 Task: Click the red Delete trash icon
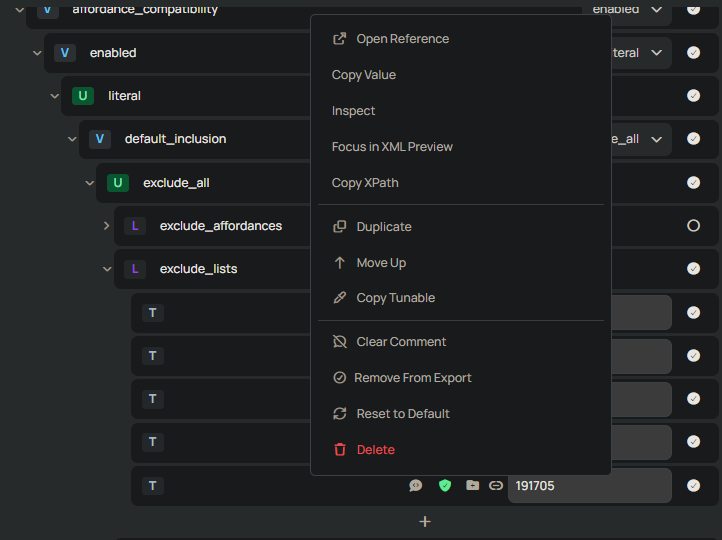340,450
